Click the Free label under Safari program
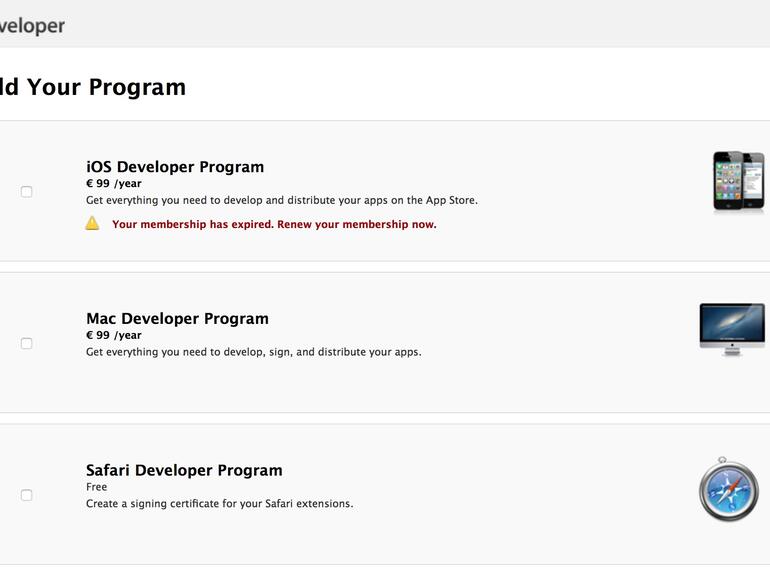Viewport: 770px width, 578px height. (x=96, y=487)
